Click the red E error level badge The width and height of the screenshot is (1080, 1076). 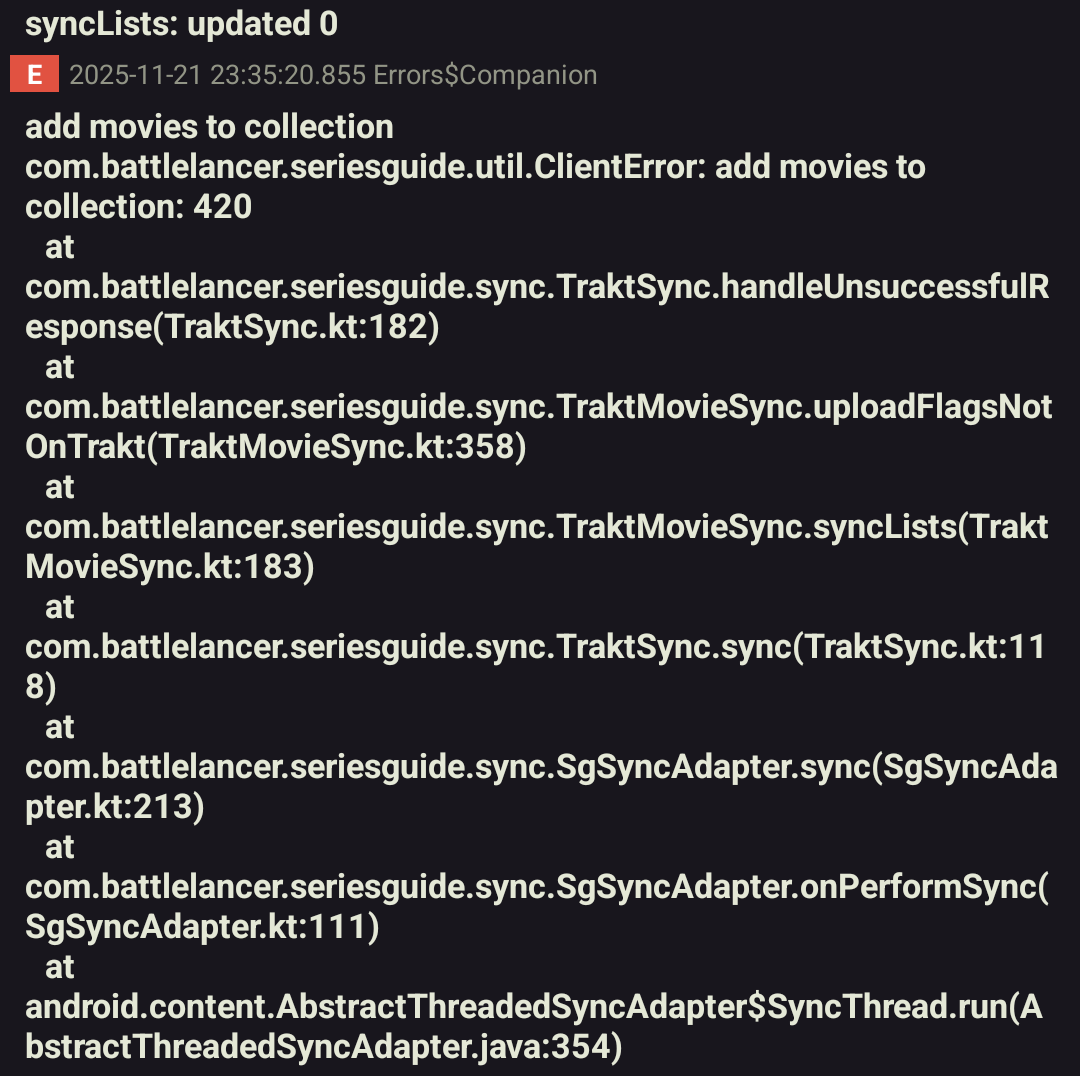[x=35, y=75]
